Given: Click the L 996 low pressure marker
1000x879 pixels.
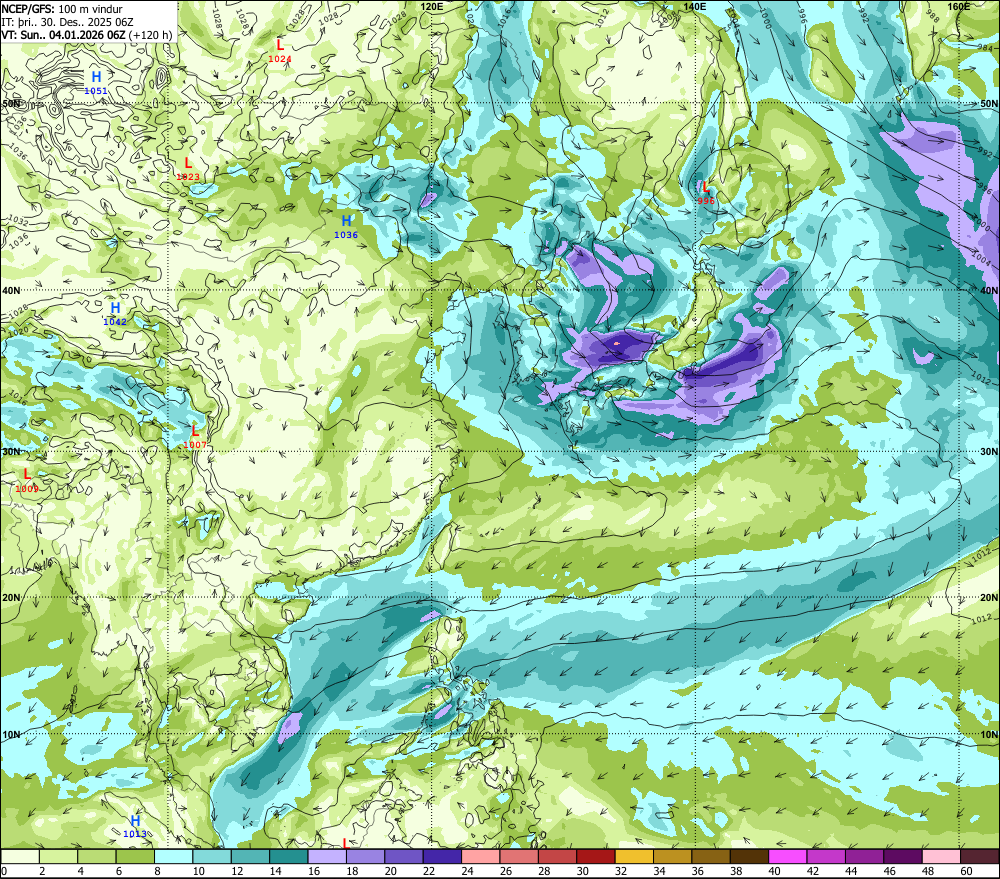Looking at the screenshot, I should pos(705,193).
